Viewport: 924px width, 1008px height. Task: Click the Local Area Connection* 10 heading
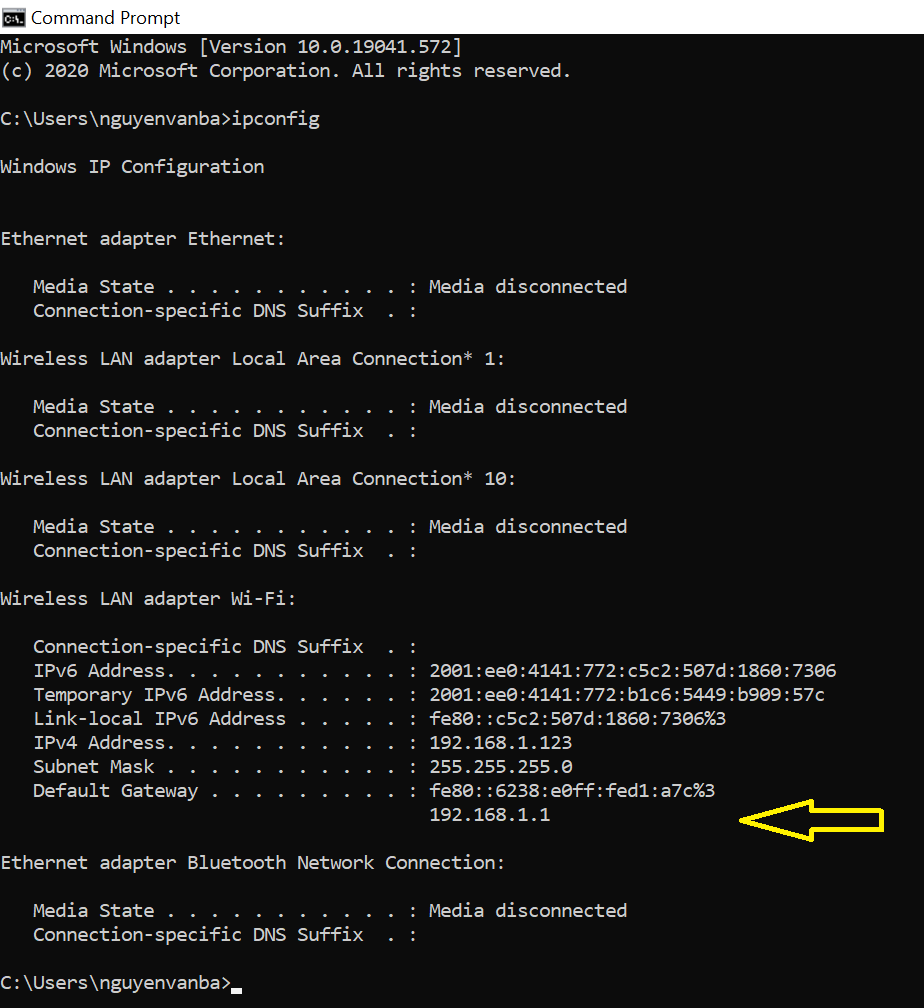[258, 479]
